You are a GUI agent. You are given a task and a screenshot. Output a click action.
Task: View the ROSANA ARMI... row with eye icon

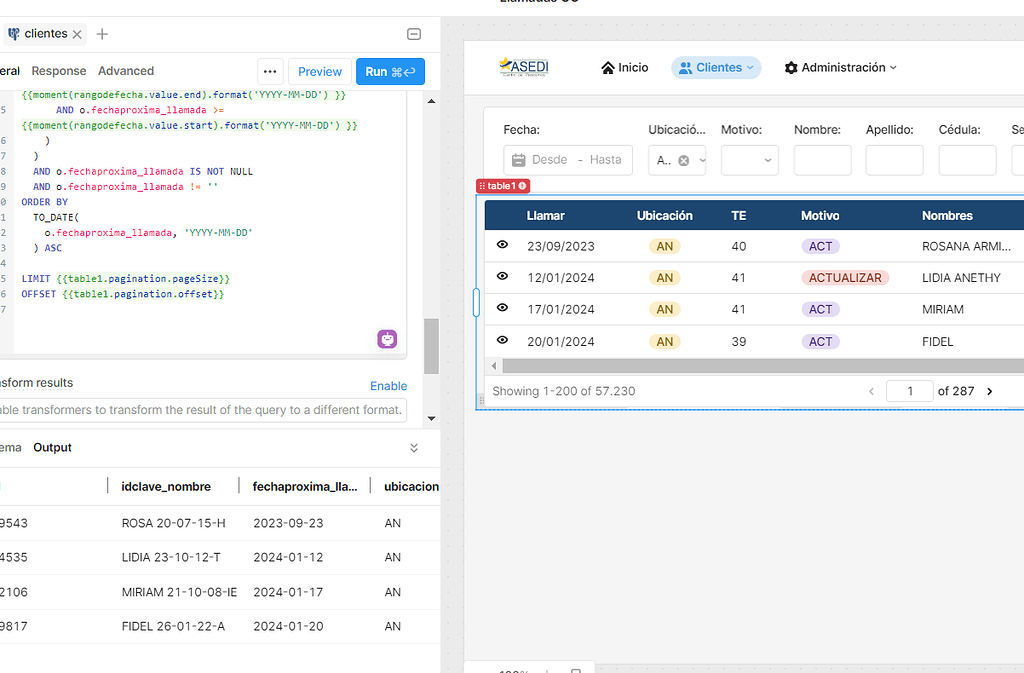coord(502,245)
